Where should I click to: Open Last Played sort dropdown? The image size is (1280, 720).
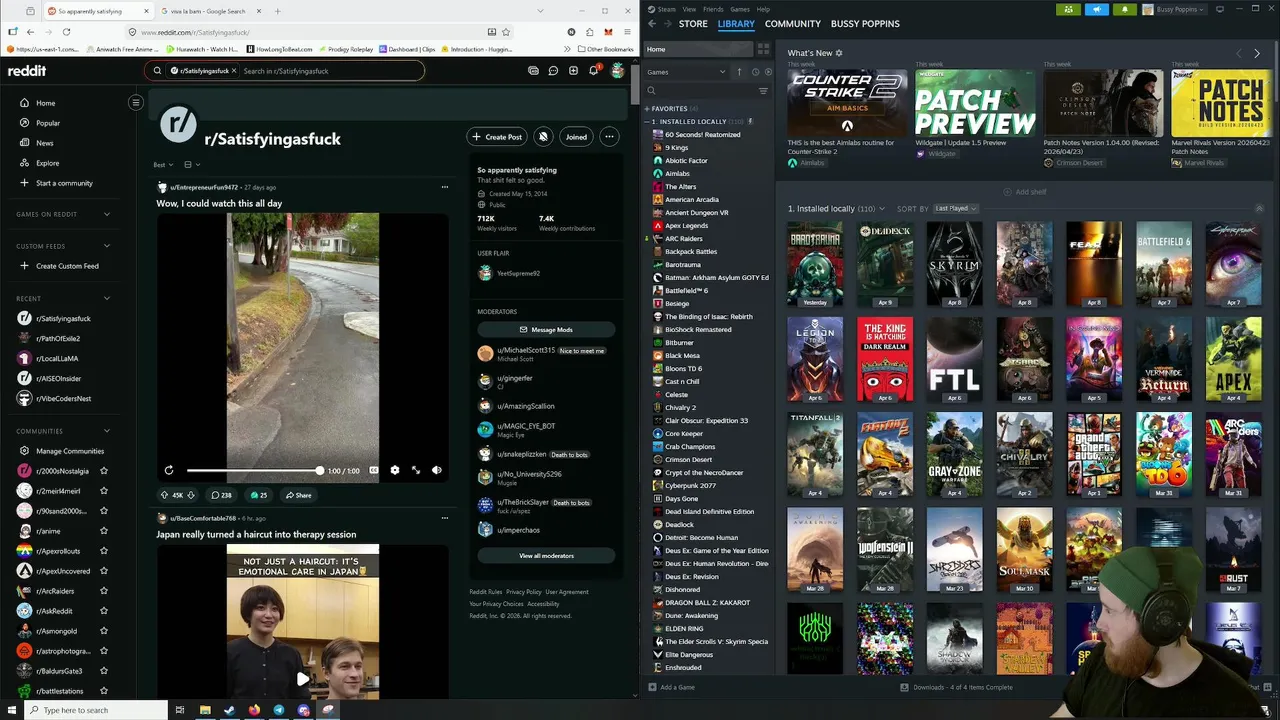coord(955,208)
